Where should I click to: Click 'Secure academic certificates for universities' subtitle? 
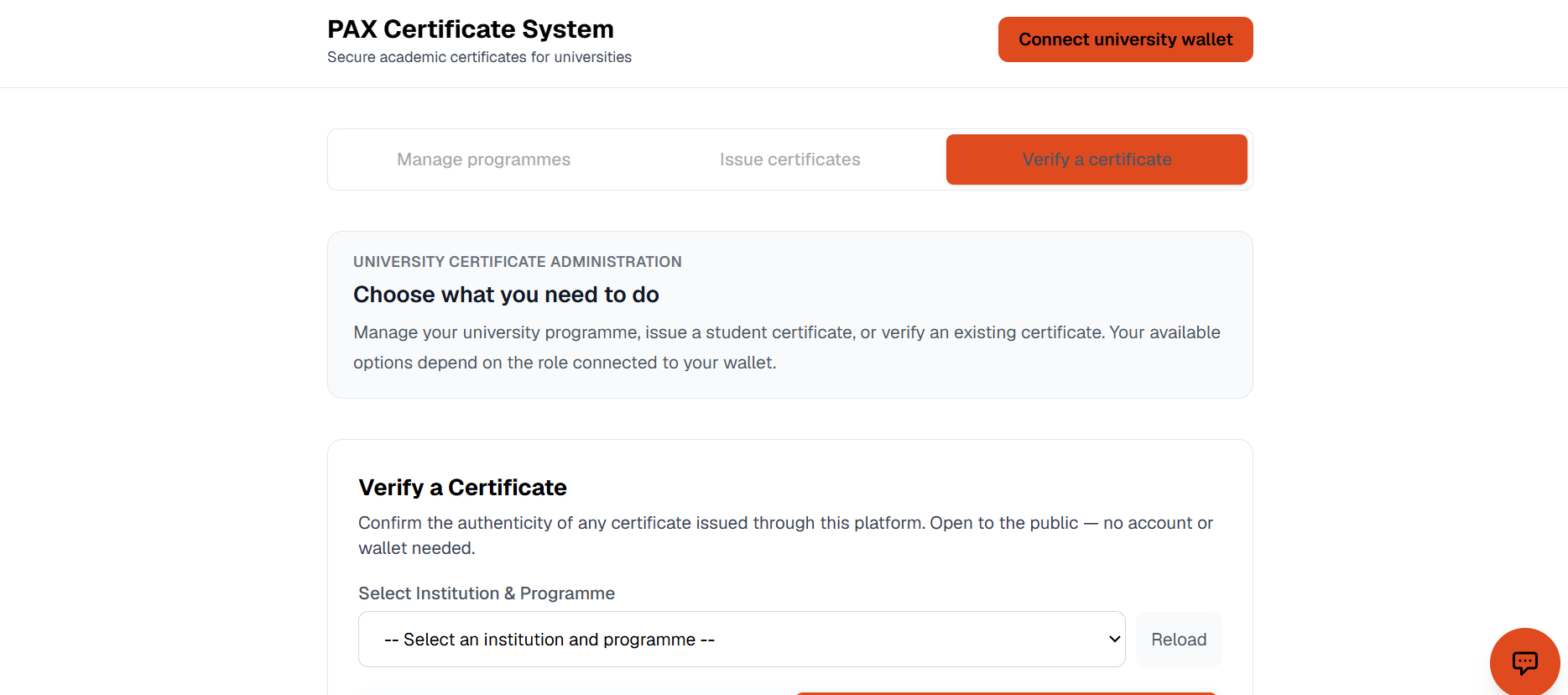(x=479, y=57)
